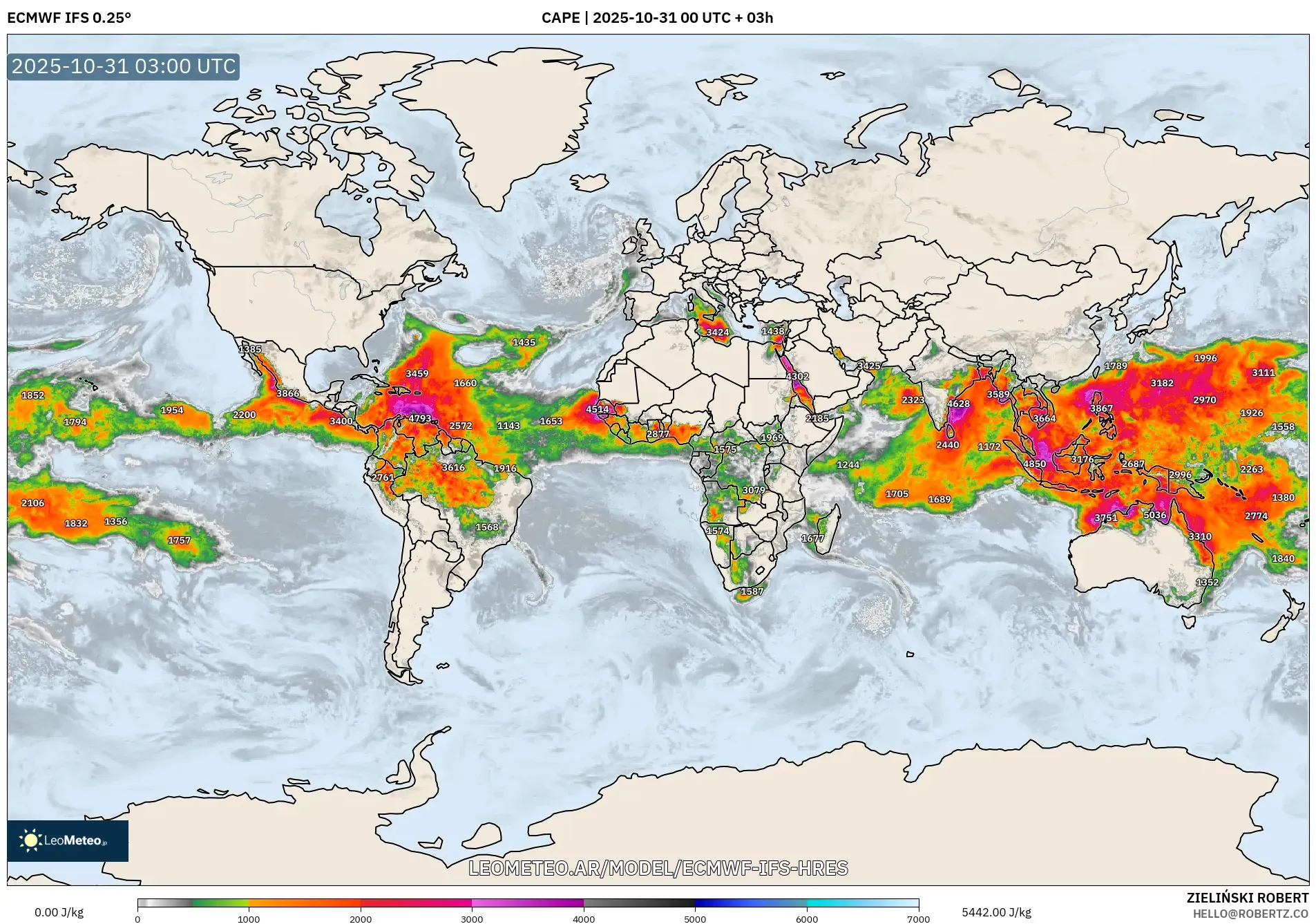Click the 3424 value over the Mediterranean
This screenshot has height=924, width=1316.
[719, 334]
